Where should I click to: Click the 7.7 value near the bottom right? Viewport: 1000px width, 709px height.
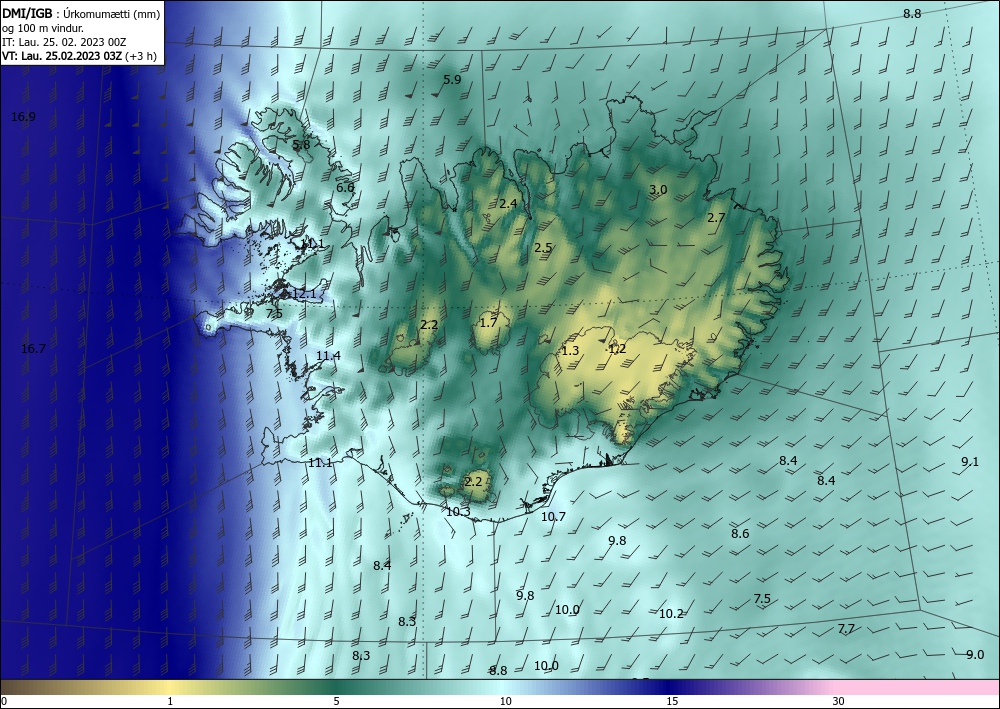coord(846,629)
